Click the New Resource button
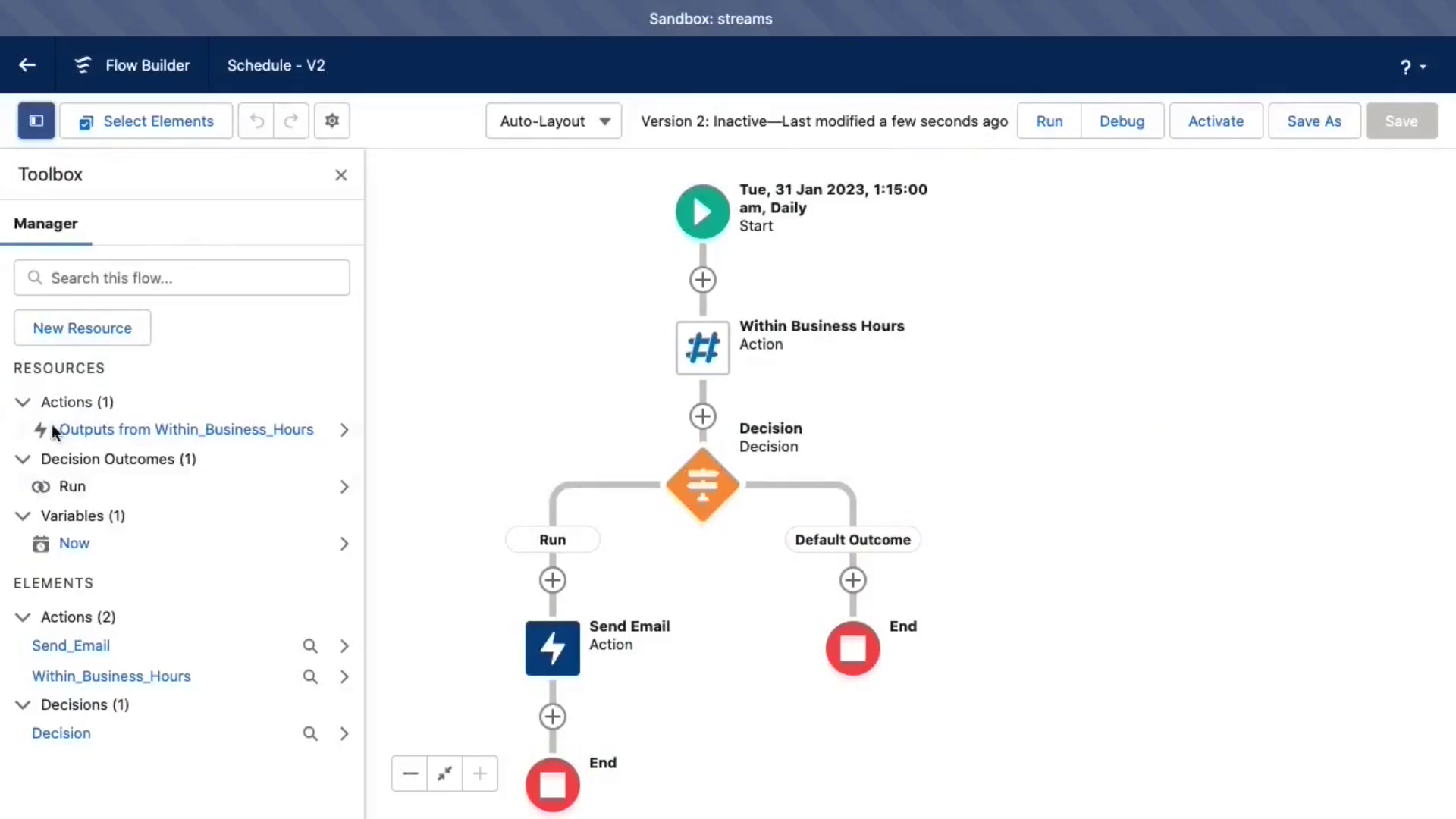The height and width of the screenshot is (819, 1456). point(82,328)
